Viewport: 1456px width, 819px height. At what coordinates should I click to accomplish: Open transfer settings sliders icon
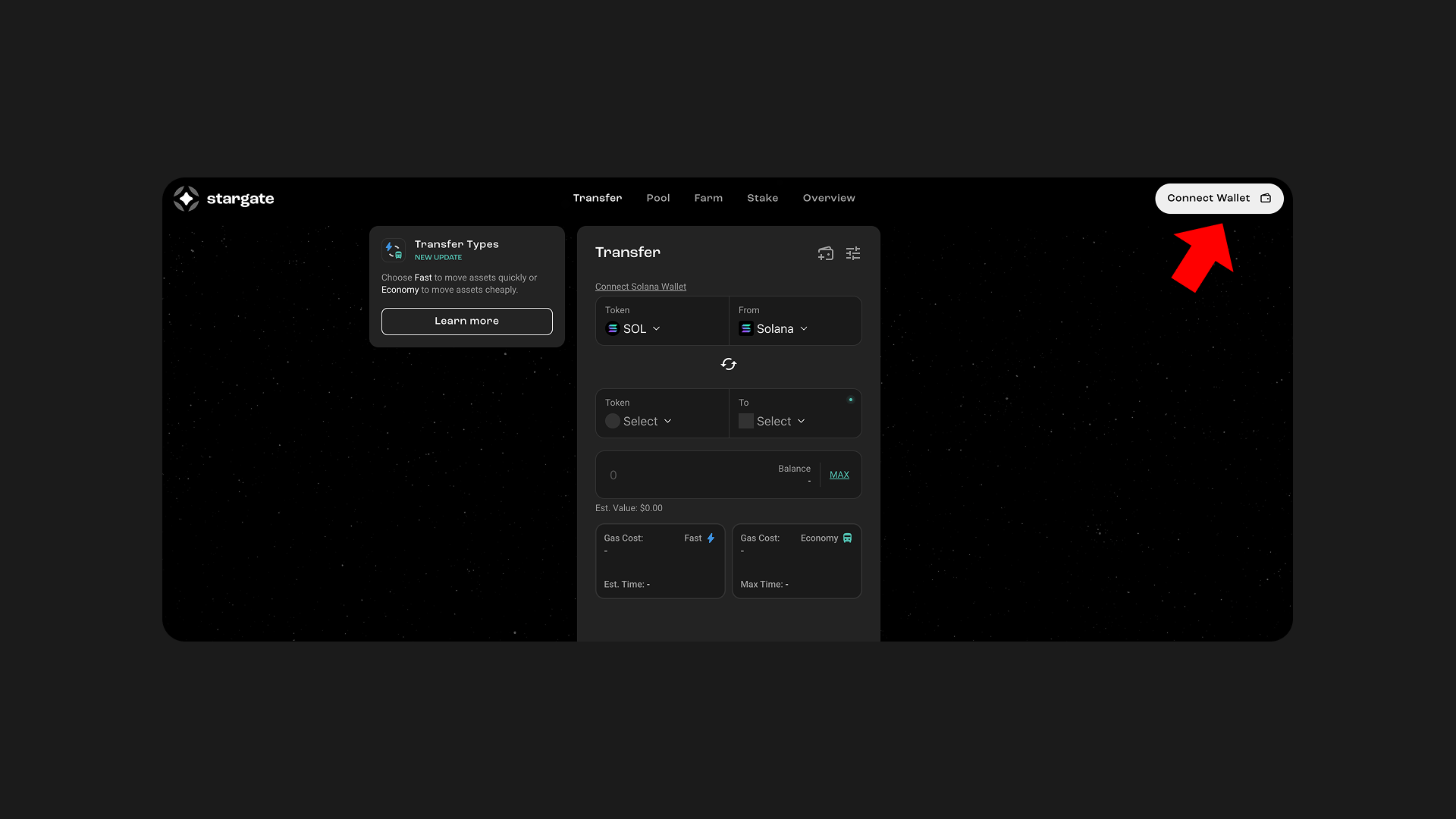853,253
